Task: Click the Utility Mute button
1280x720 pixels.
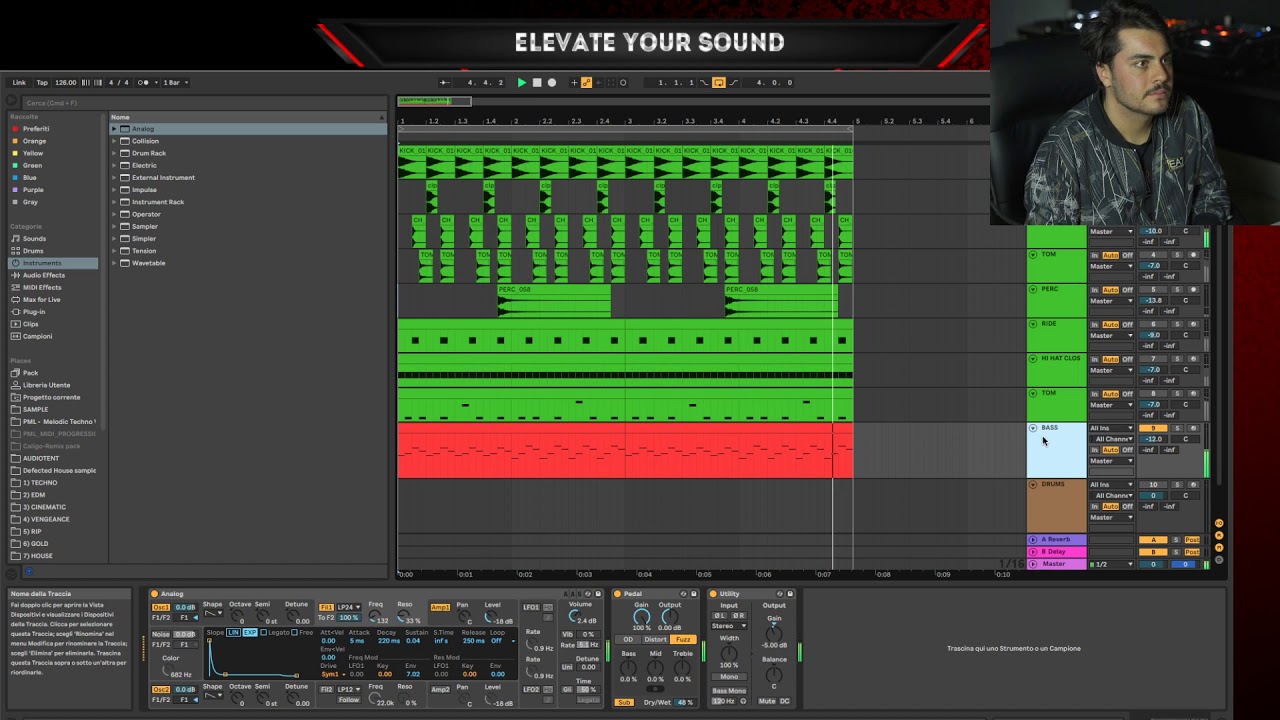Action: pos(767,701)
